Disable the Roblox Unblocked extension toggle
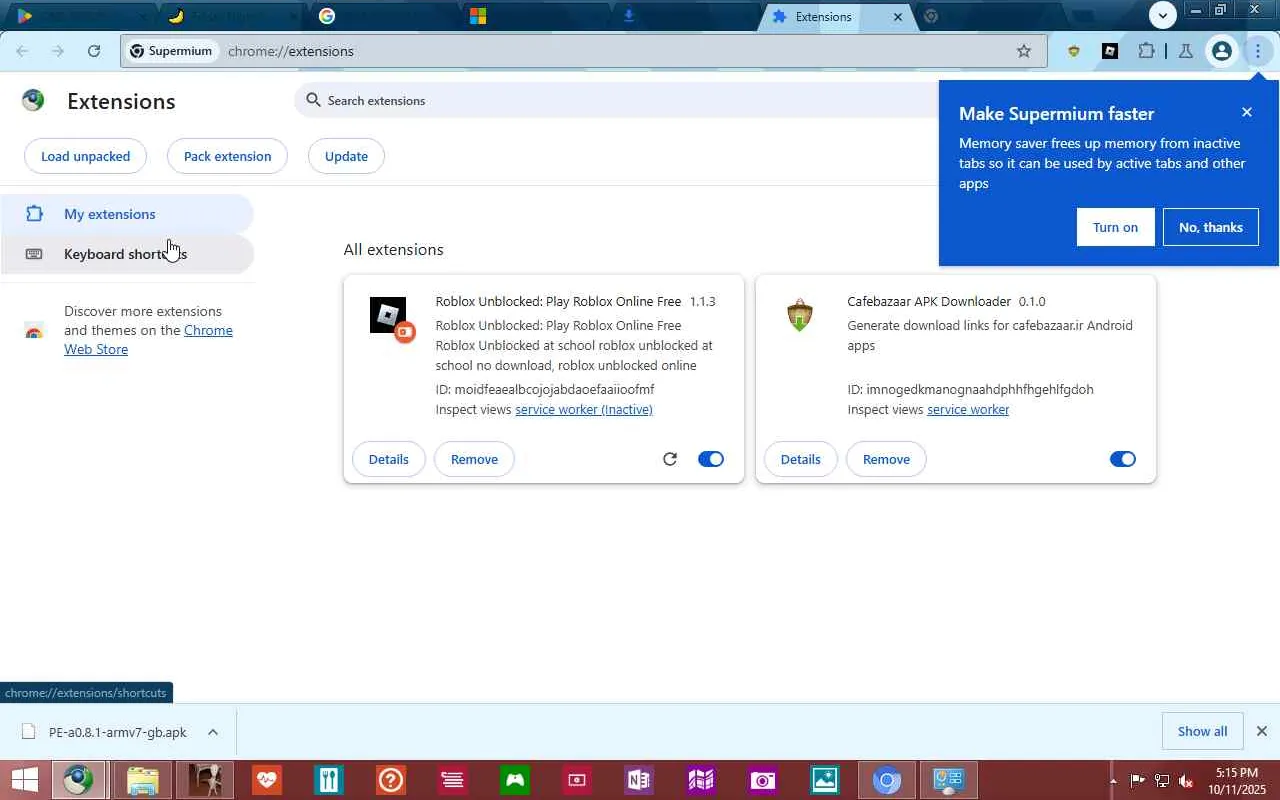The width and height of the screenshot is (1280, 800). coord(711,459)
